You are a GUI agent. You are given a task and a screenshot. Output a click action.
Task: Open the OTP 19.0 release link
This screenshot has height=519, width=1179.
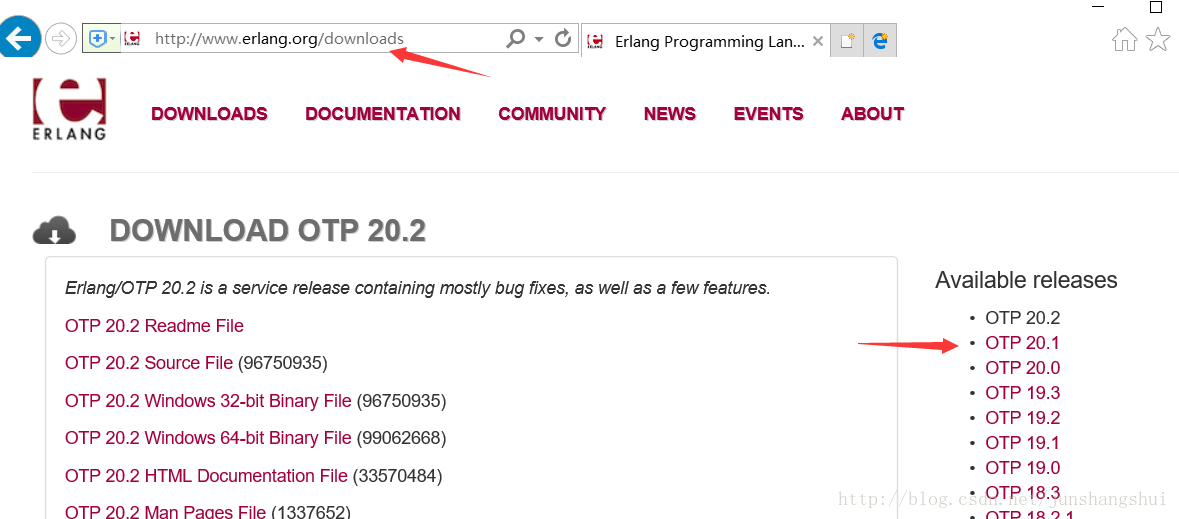pyautogui.click(x=1023, y=467)
